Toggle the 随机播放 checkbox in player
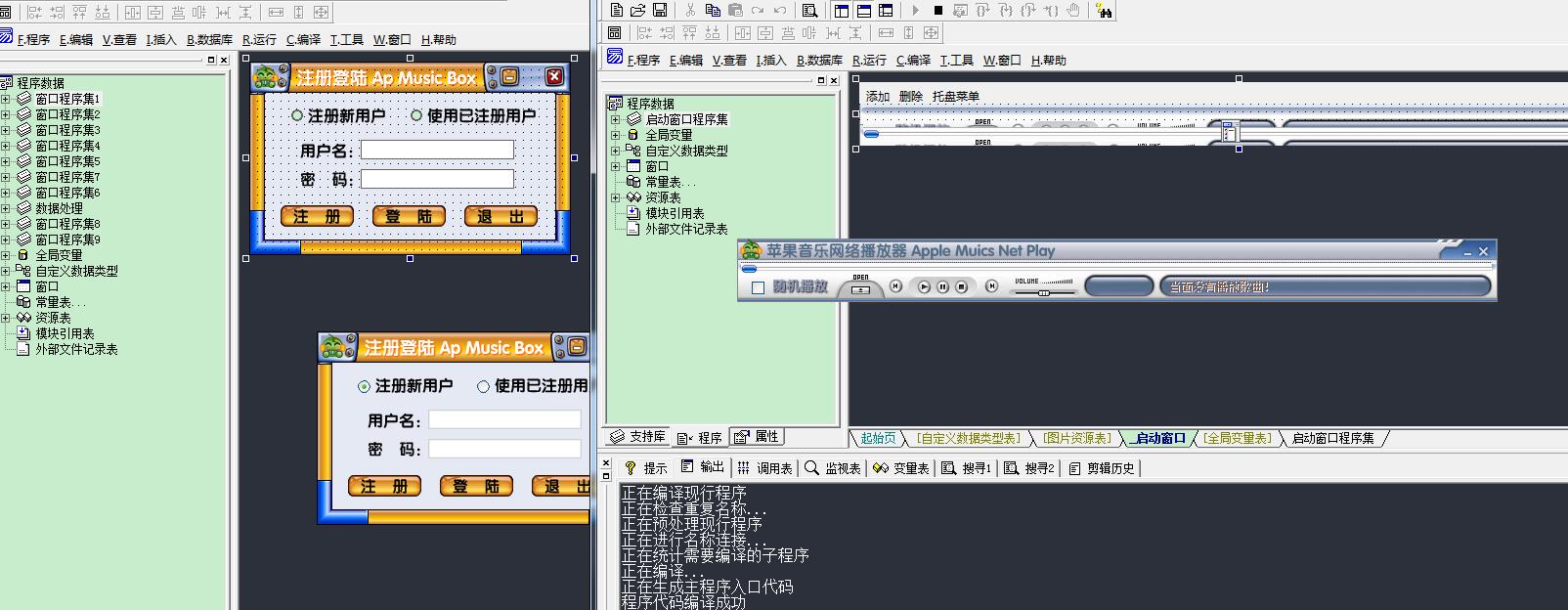 coord(758,287)
